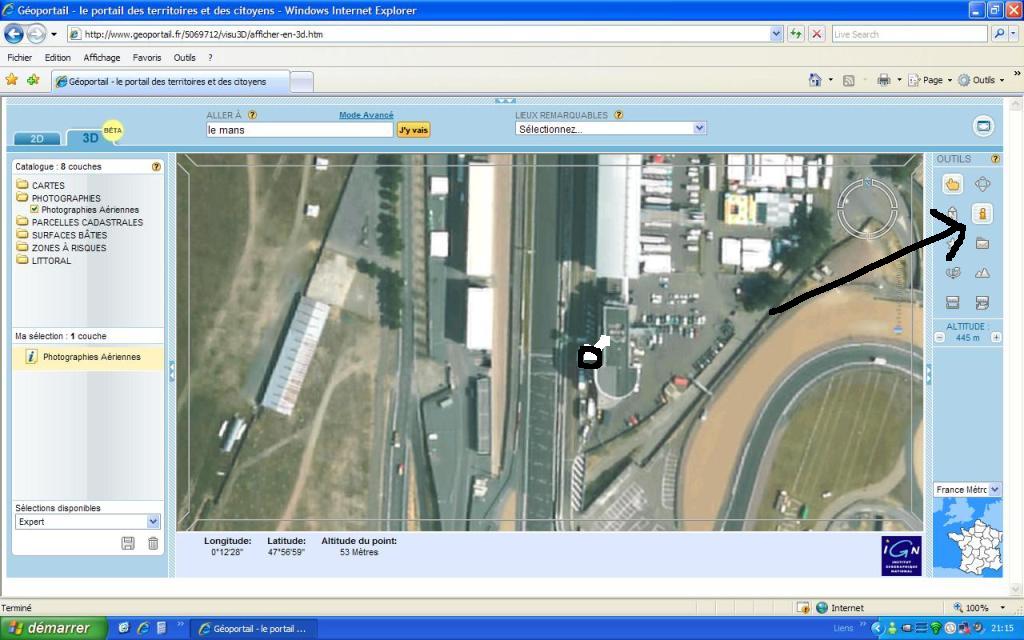
Task: Select the hand pan tool in Outils
Action: (x=953, y=184)
